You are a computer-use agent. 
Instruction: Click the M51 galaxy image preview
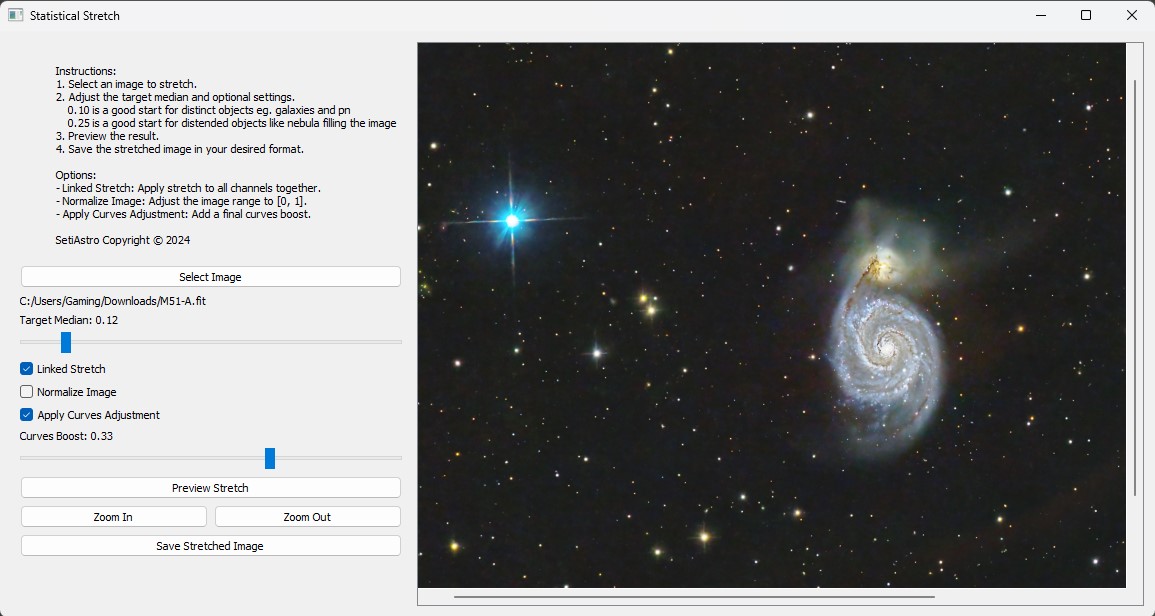771,315
